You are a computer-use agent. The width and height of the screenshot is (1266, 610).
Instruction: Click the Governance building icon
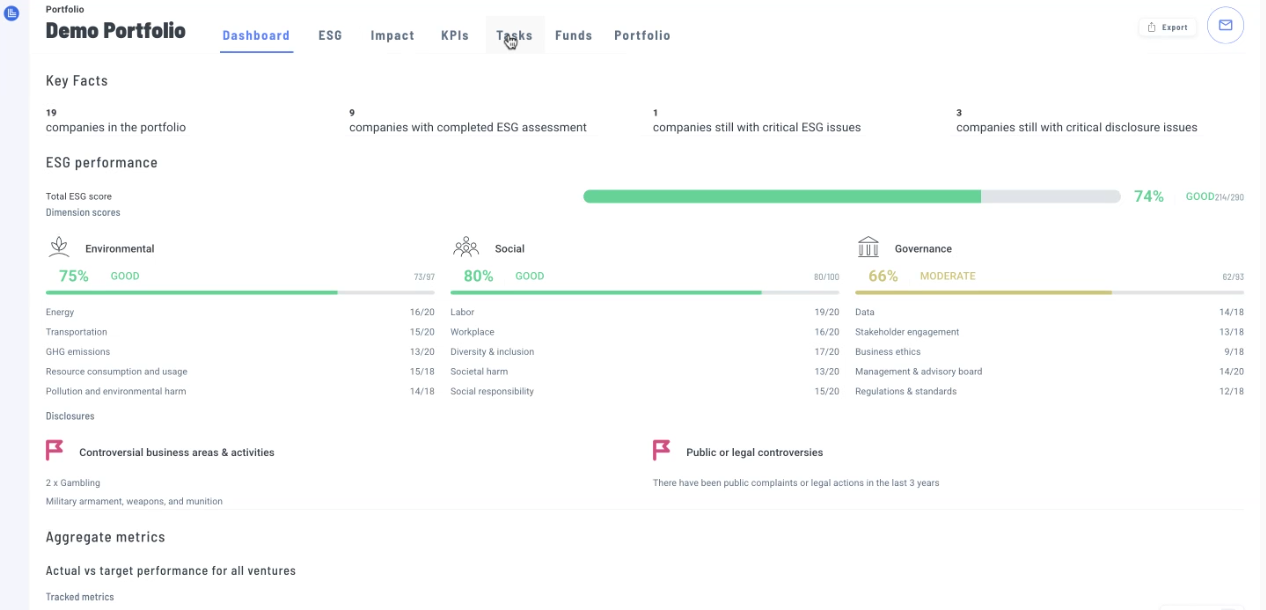point(868,247)
